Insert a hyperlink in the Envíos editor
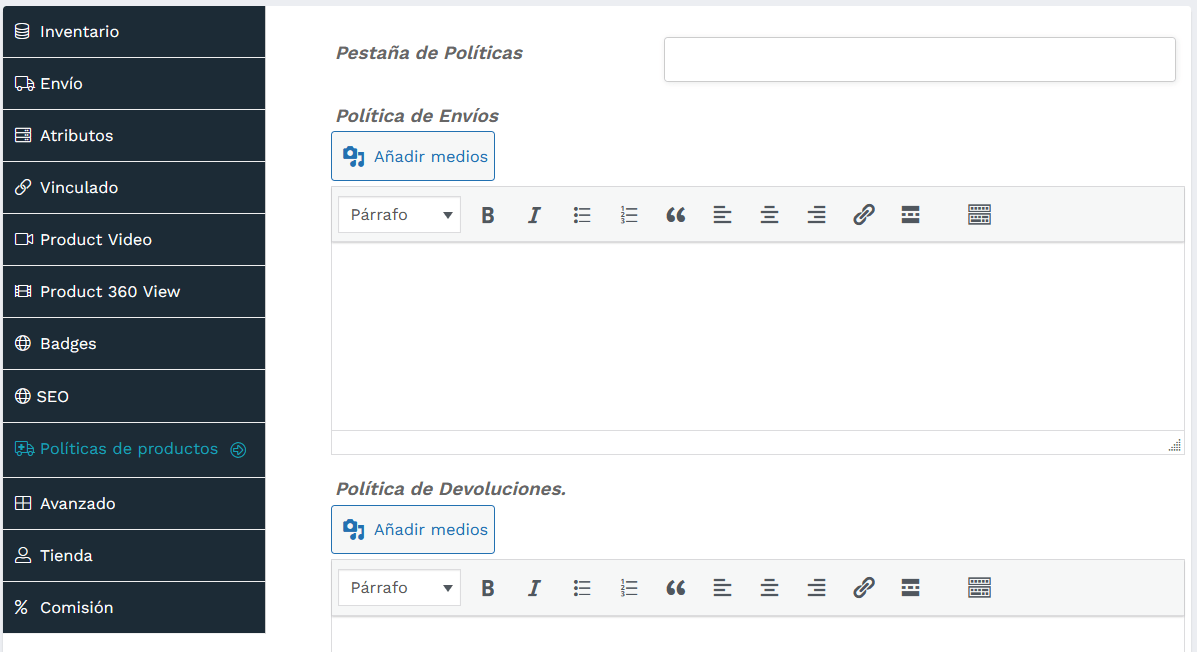The image size is (1197, 652). coord(863,214)
